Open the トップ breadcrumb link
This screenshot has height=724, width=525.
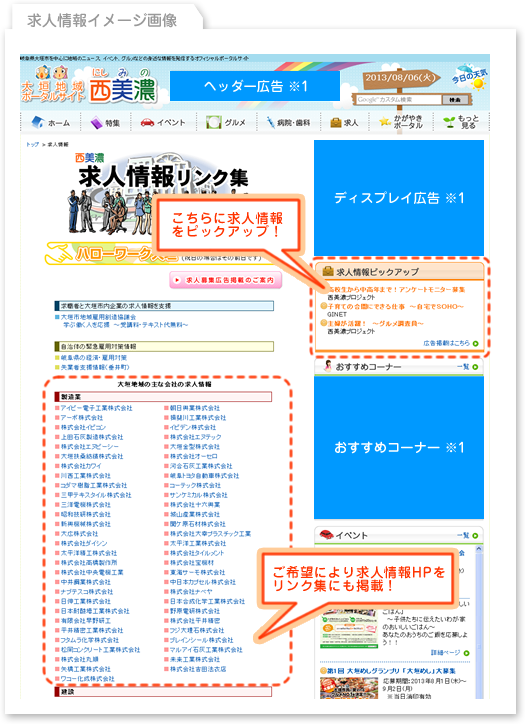pyautogui.click(x=32, y=145)
